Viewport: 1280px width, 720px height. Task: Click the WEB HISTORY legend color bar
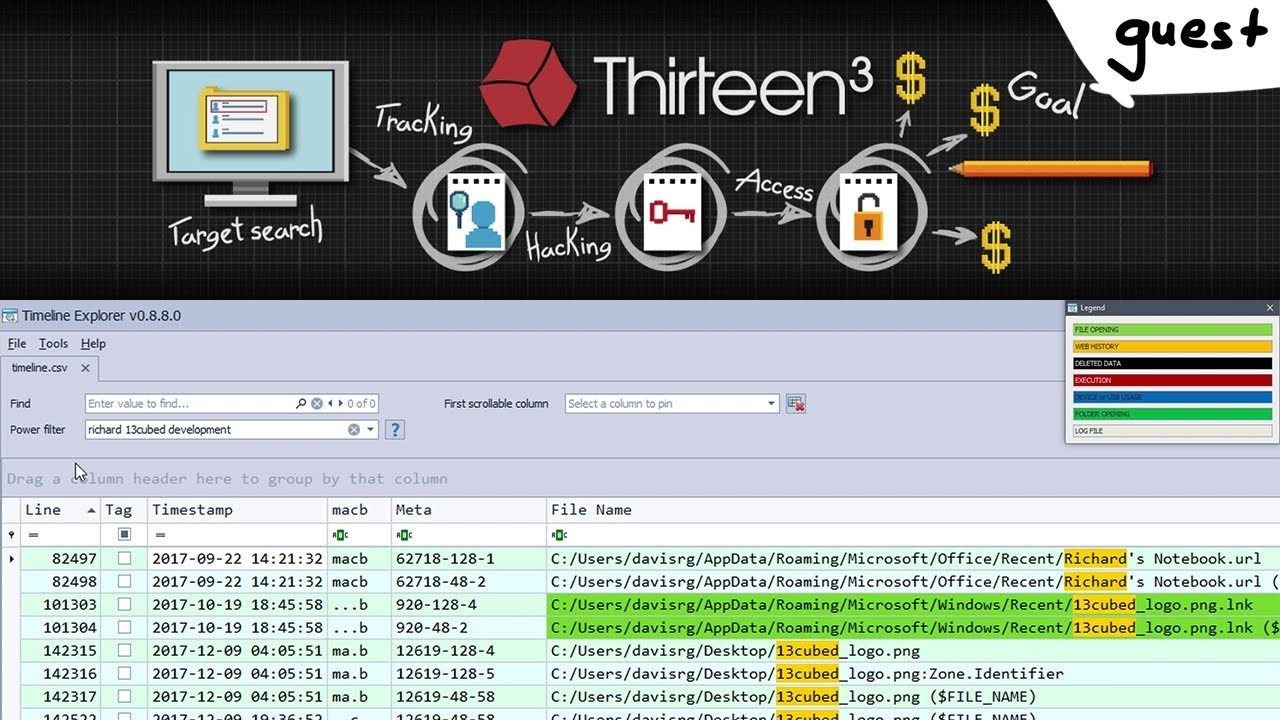click(x=1172, y=347)
